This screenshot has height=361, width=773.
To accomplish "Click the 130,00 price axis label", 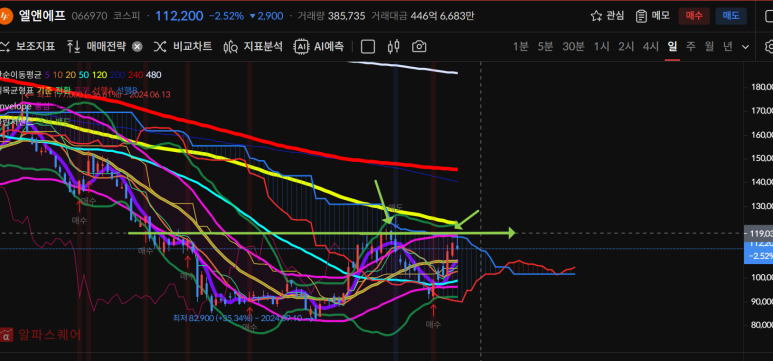I will [762, 206].
